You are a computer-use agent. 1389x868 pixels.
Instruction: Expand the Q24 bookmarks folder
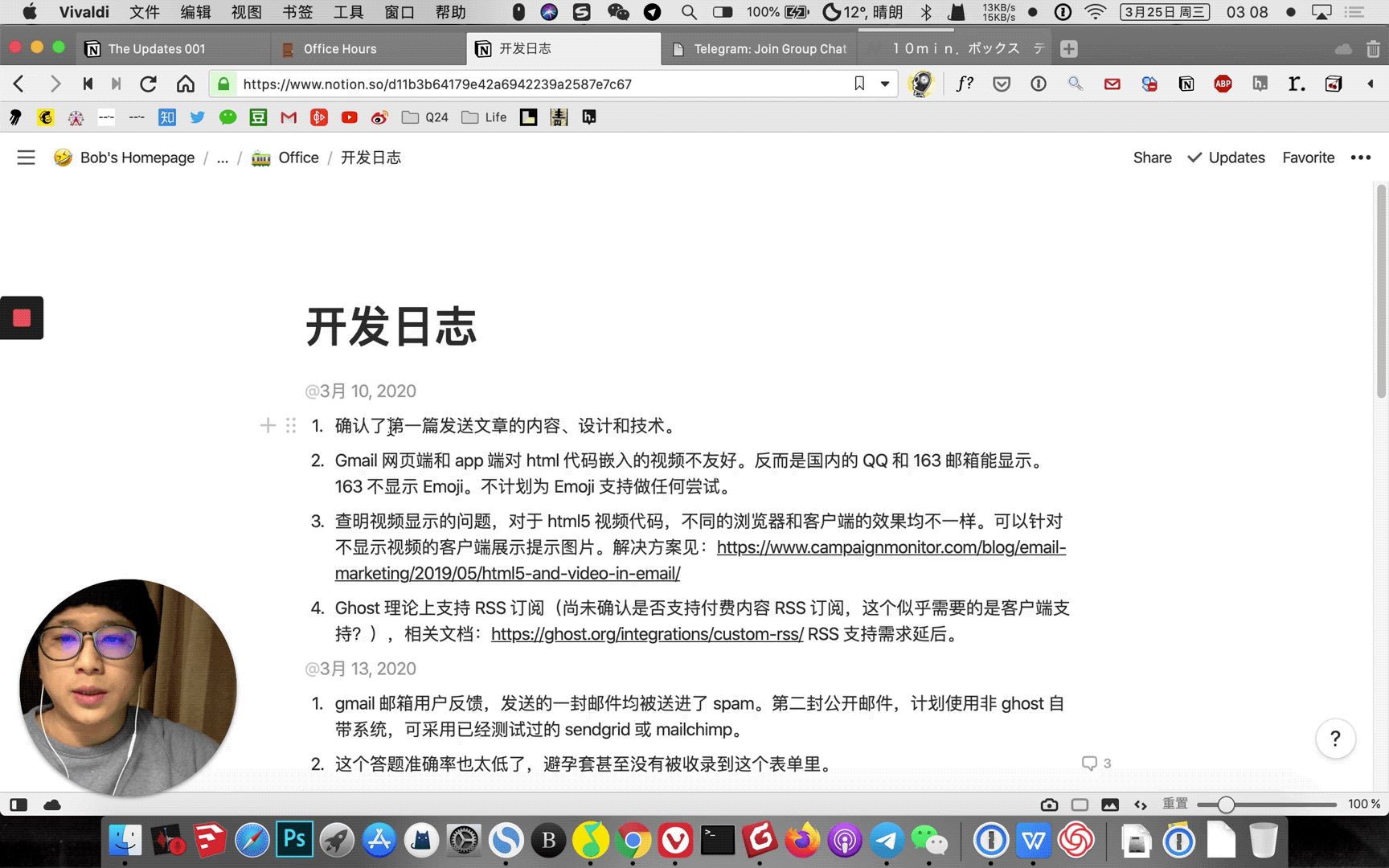tap(424, 117)
